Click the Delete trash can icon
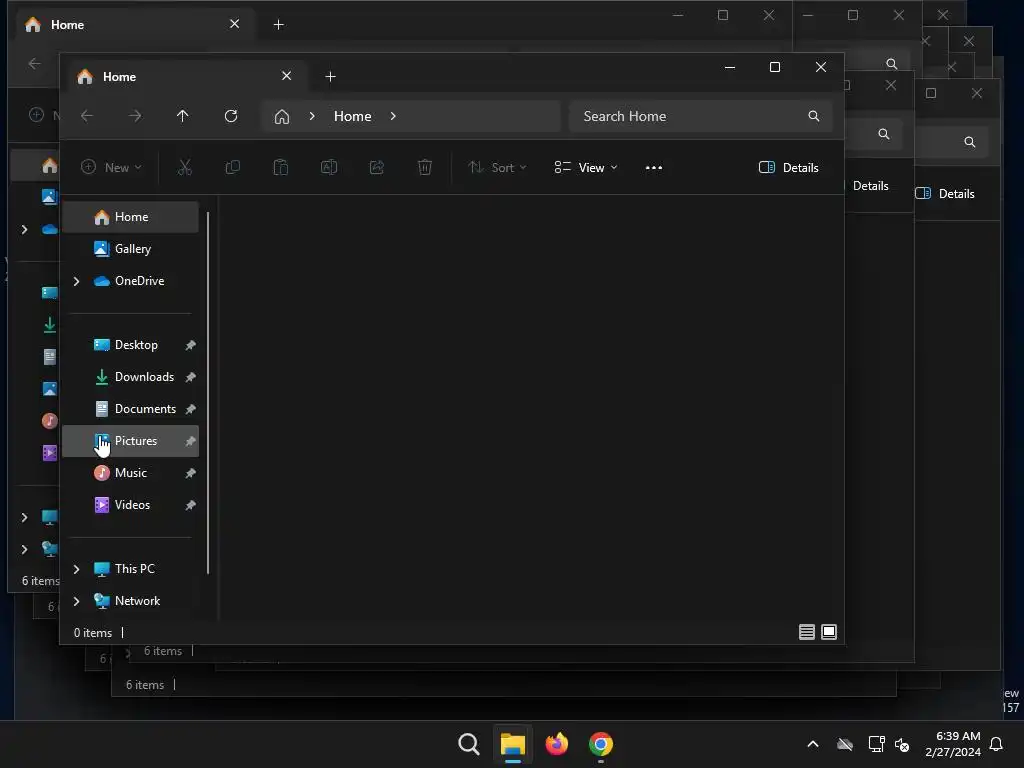 tap(424, 168)
